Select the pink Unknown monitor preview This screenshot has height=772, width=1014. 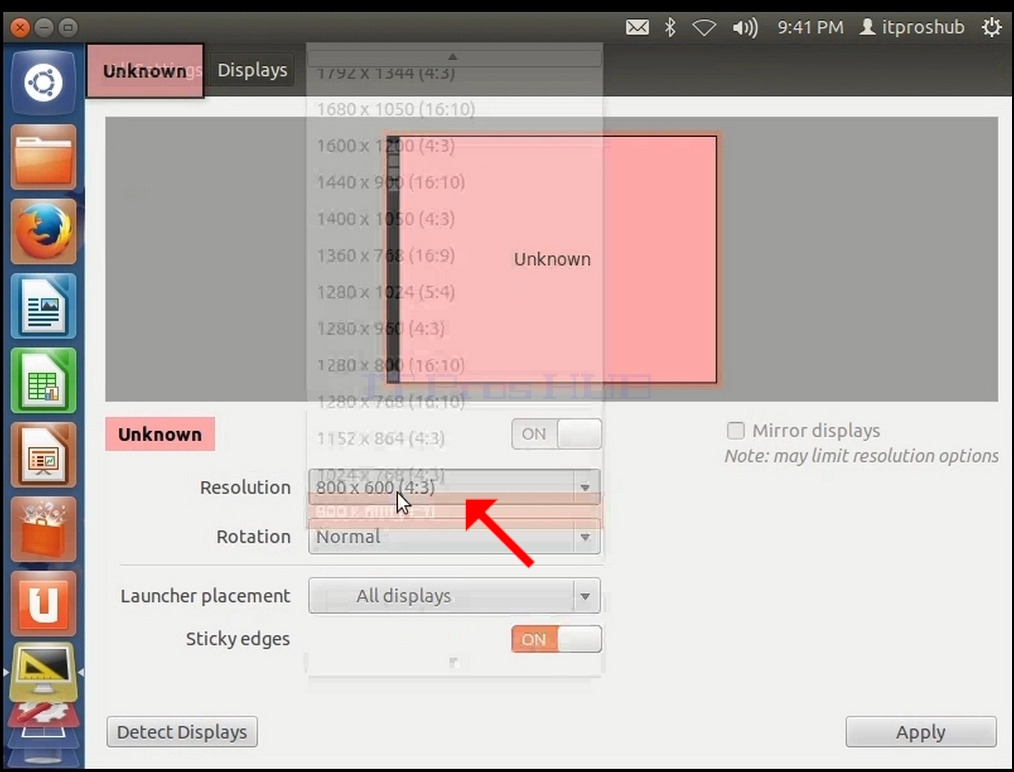552,259
